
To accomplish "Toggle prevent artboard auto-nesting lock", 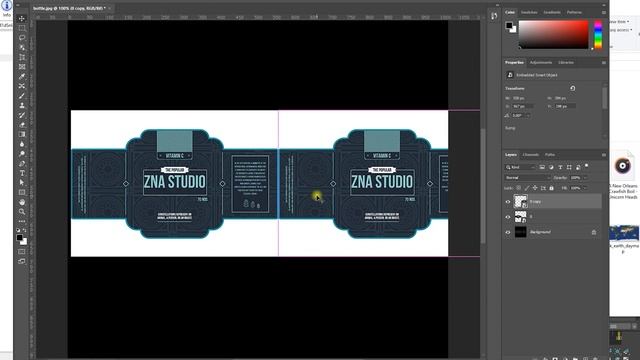I will click(543, 188).
